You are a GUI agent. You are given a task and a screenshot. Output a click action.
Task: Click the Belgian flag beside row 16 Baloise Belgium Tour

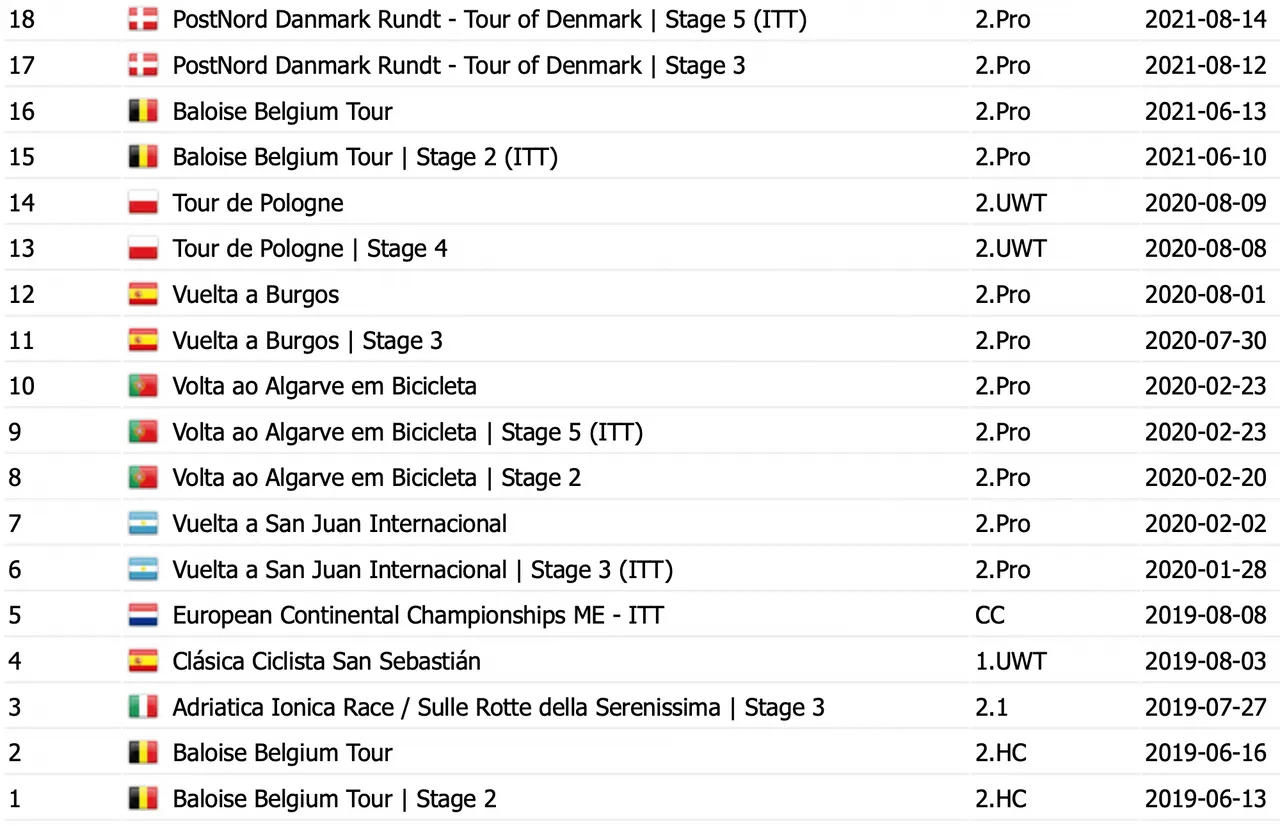click(x=143, y=111)
